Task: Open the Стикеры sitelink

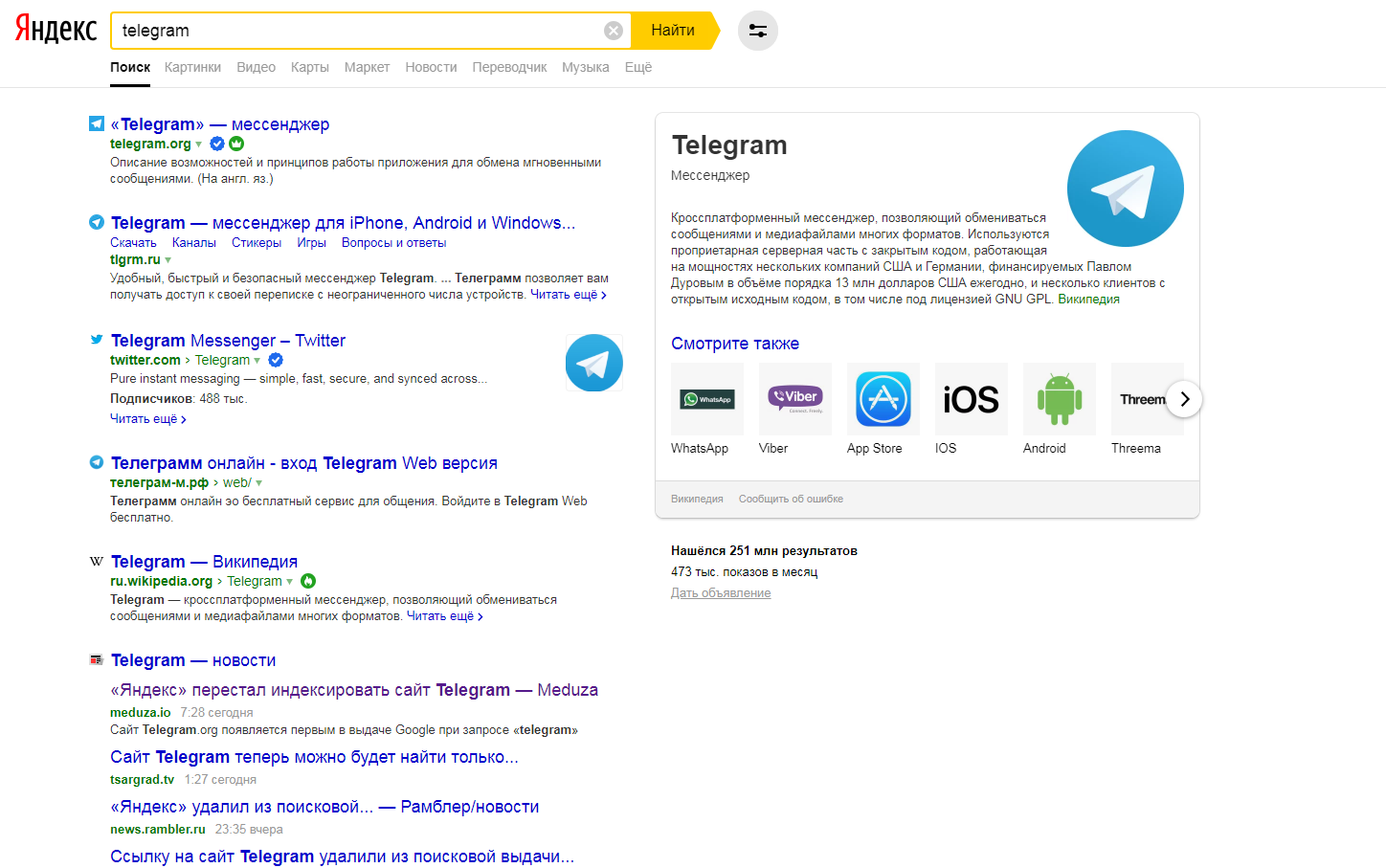Action: [257, 243]
